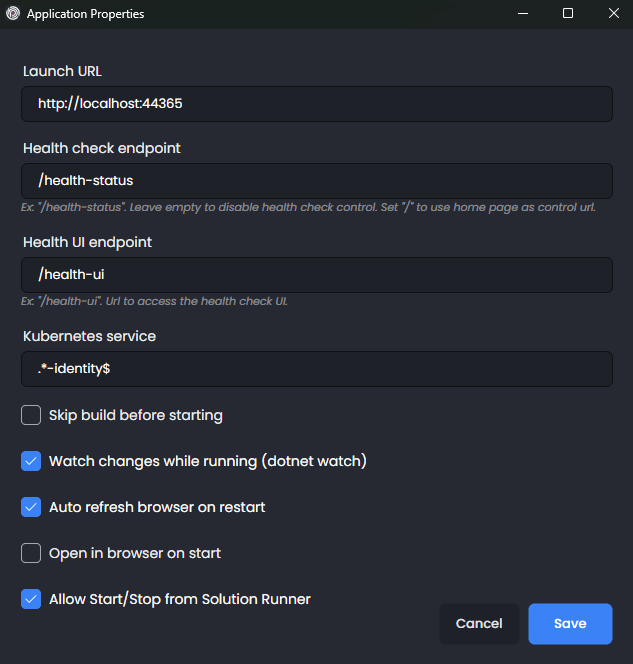Disable Auto refresh browser on restart
The image size is (633, 664).
click(x=31, y=507)
